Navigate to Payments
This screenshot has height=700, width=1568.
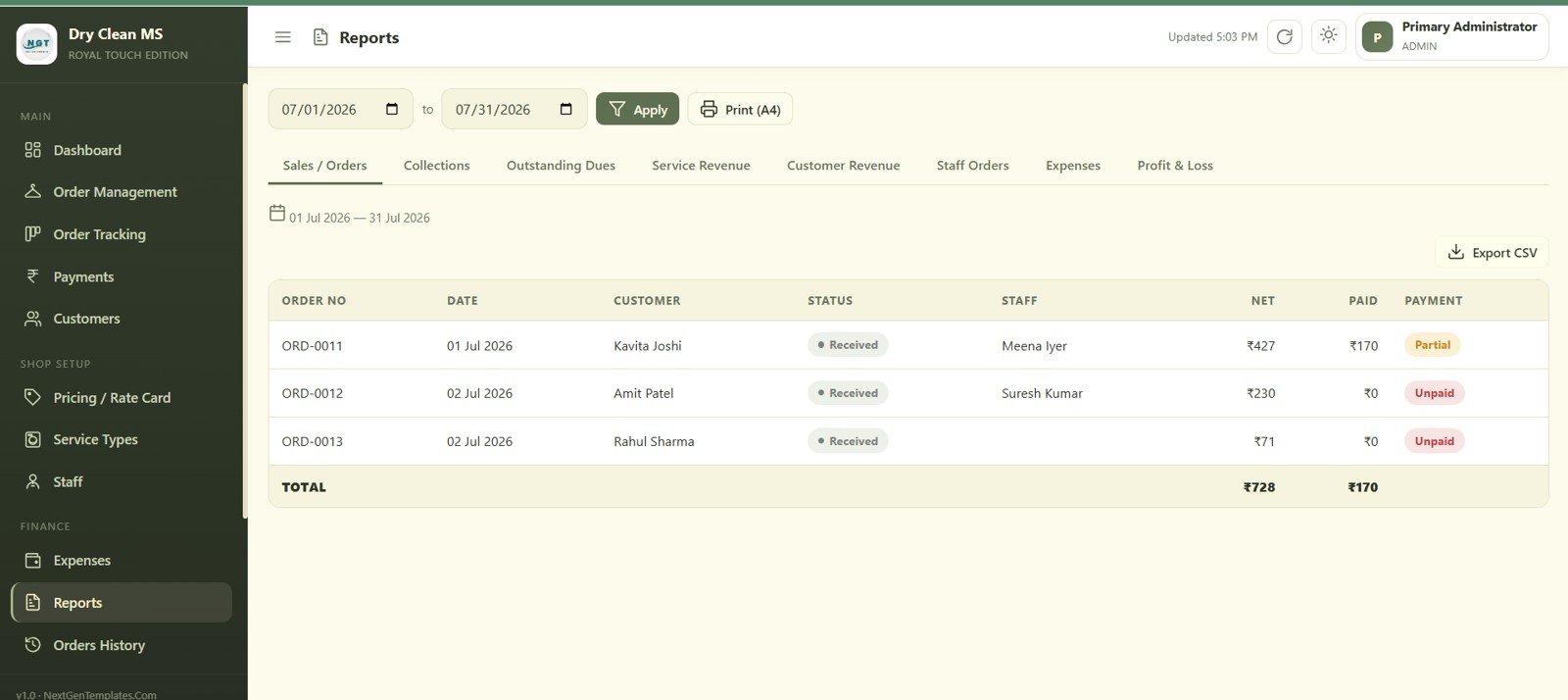point(122,276)
